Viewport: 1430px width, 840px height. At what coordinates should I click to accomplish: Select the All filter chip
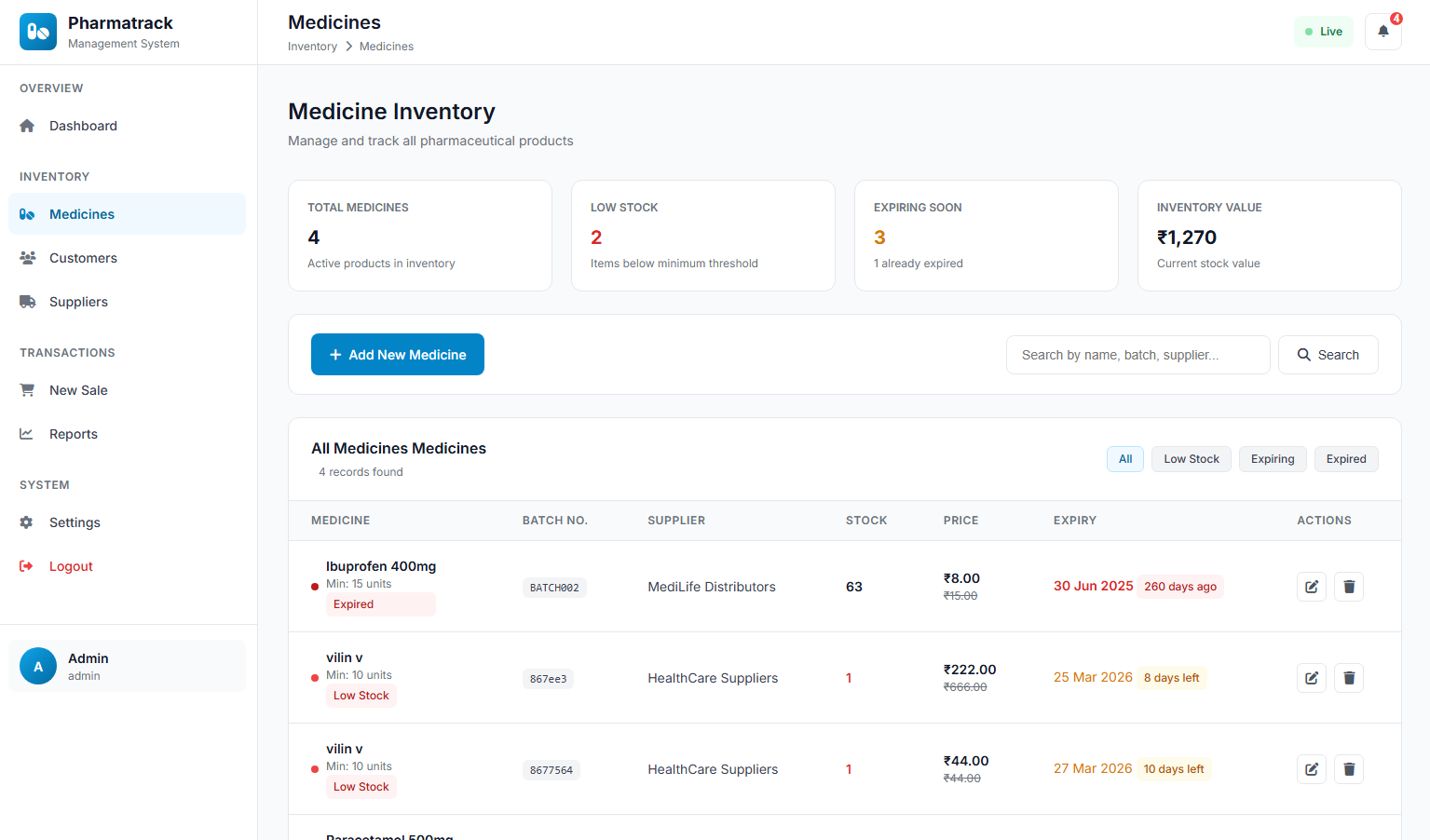(x=1124, y=459)
